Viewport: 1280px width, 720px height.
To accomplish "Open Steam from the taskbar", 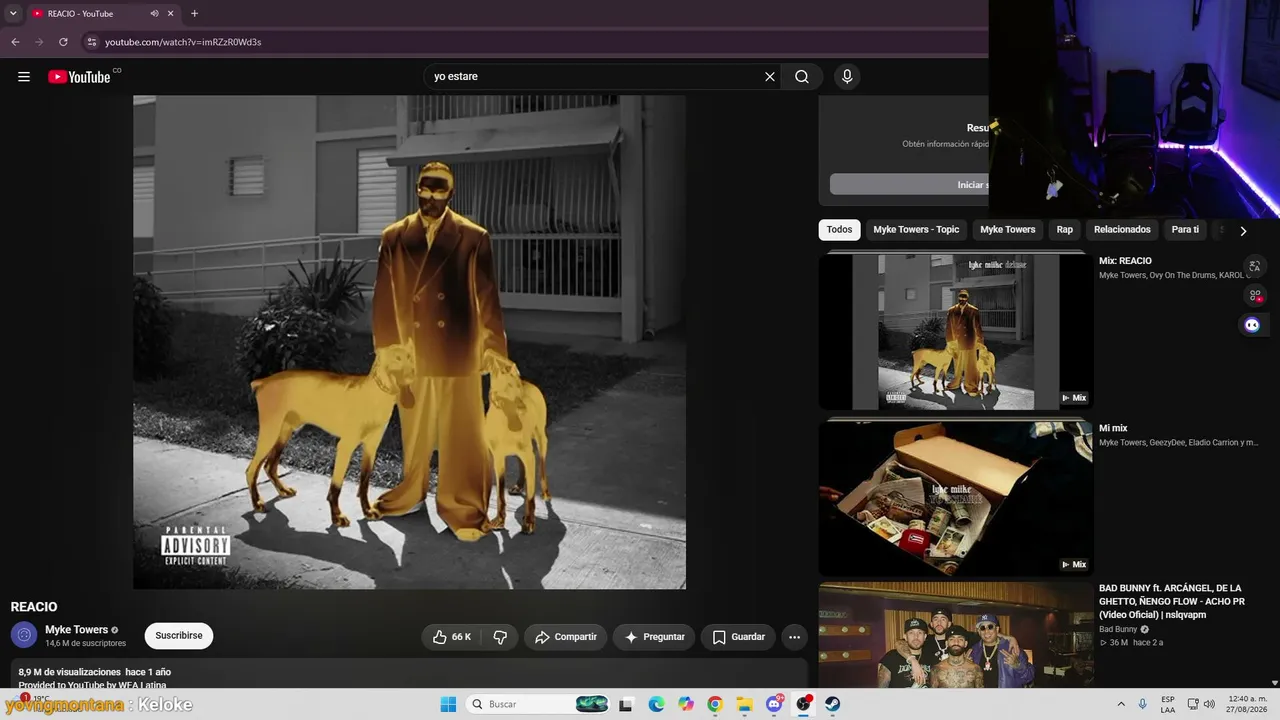I will tap(832, 704).
